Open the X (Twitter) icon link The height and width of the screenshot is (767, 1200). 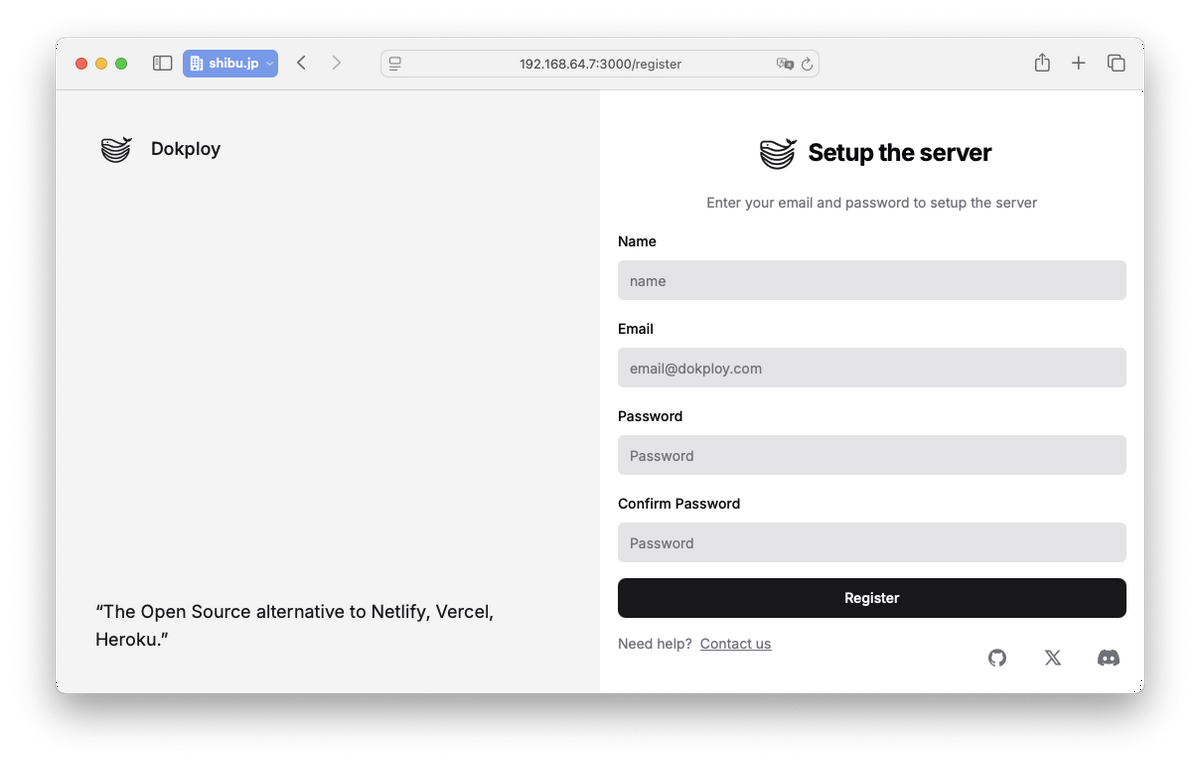pyautogui.click(x=1053, y=658)
